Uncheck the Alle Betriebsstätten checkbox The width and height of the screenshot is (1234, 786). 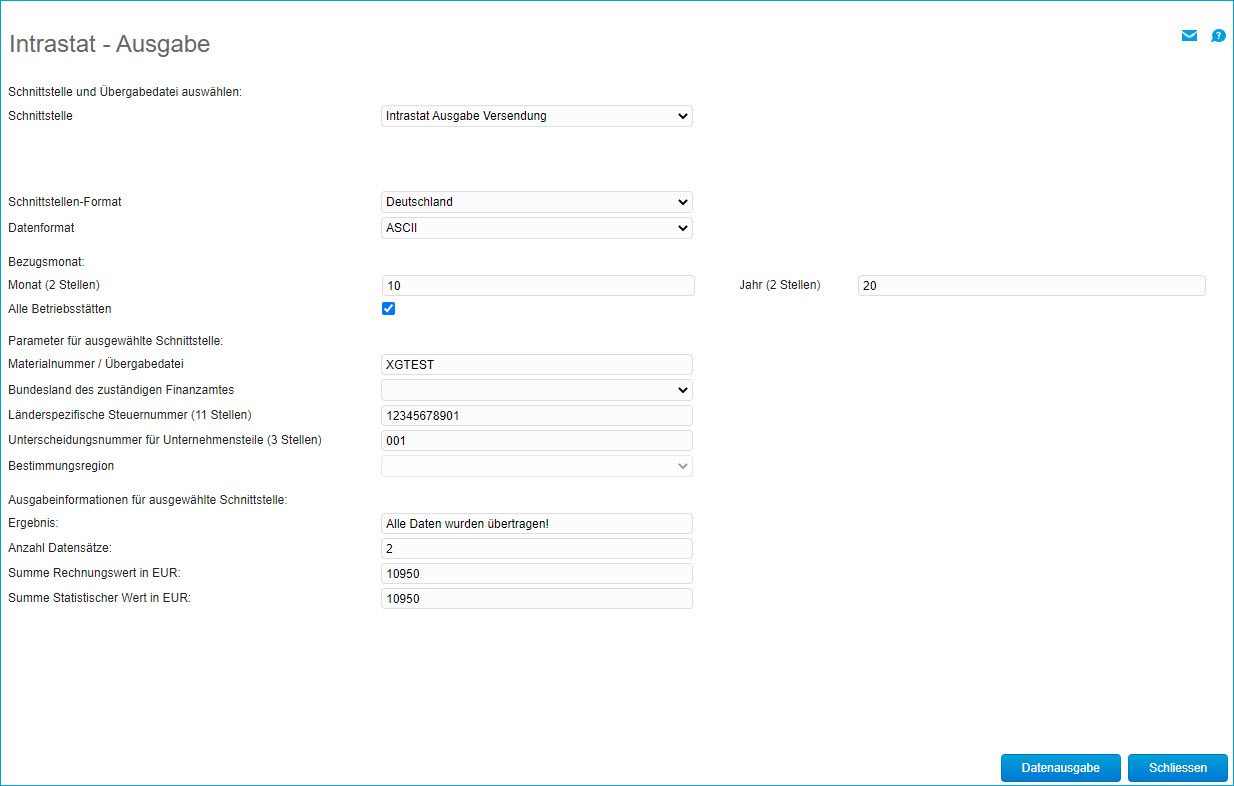click(x=388, y=309)
